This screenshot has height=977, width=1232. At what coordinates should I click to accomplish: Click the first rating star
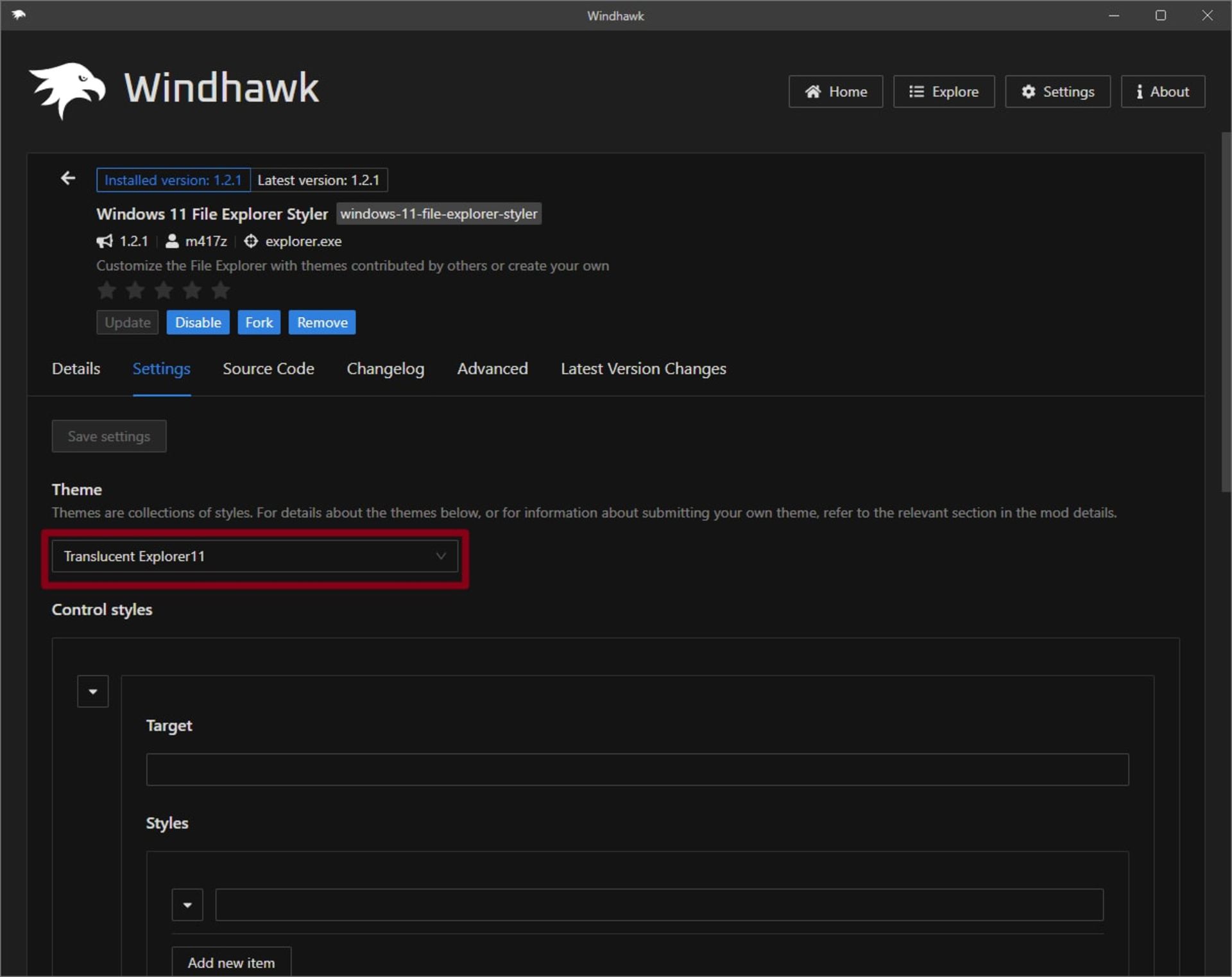(107, 291)
